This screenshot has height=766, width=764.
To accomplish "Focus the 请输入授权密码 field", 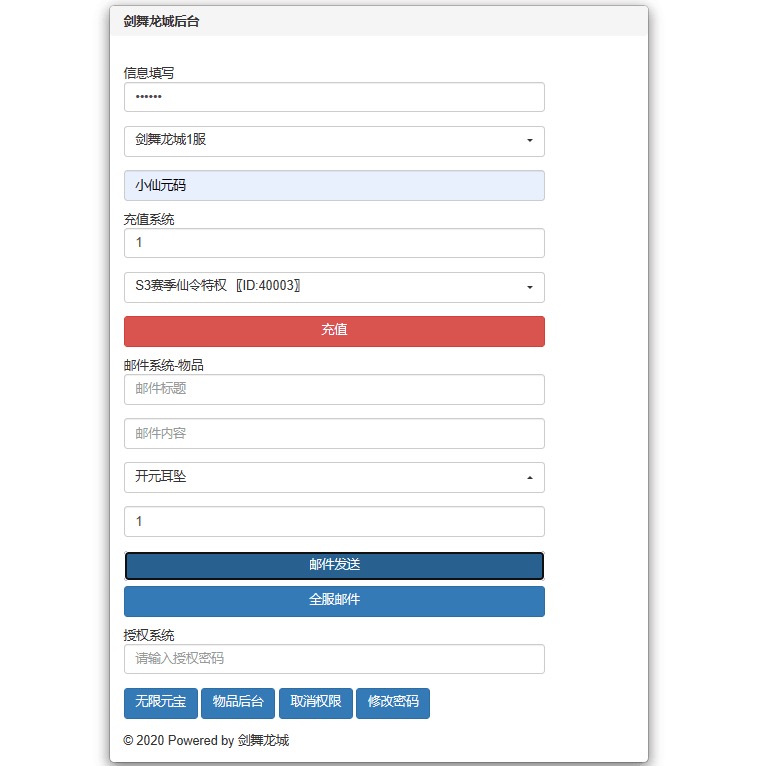I will [334, 659].
